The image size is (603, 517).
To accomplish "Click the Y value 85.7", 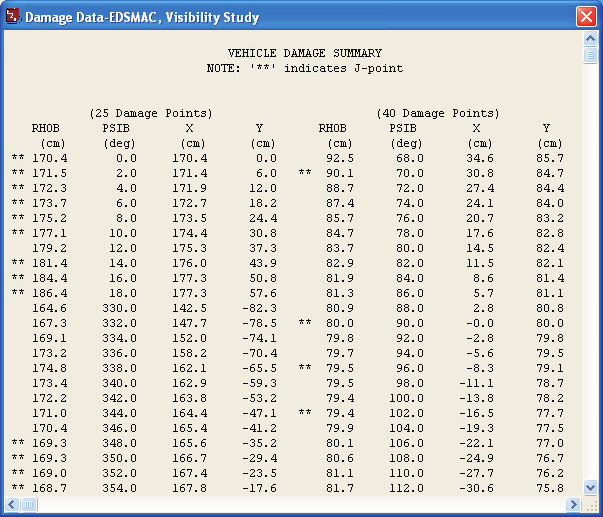I will pos(550,158).
